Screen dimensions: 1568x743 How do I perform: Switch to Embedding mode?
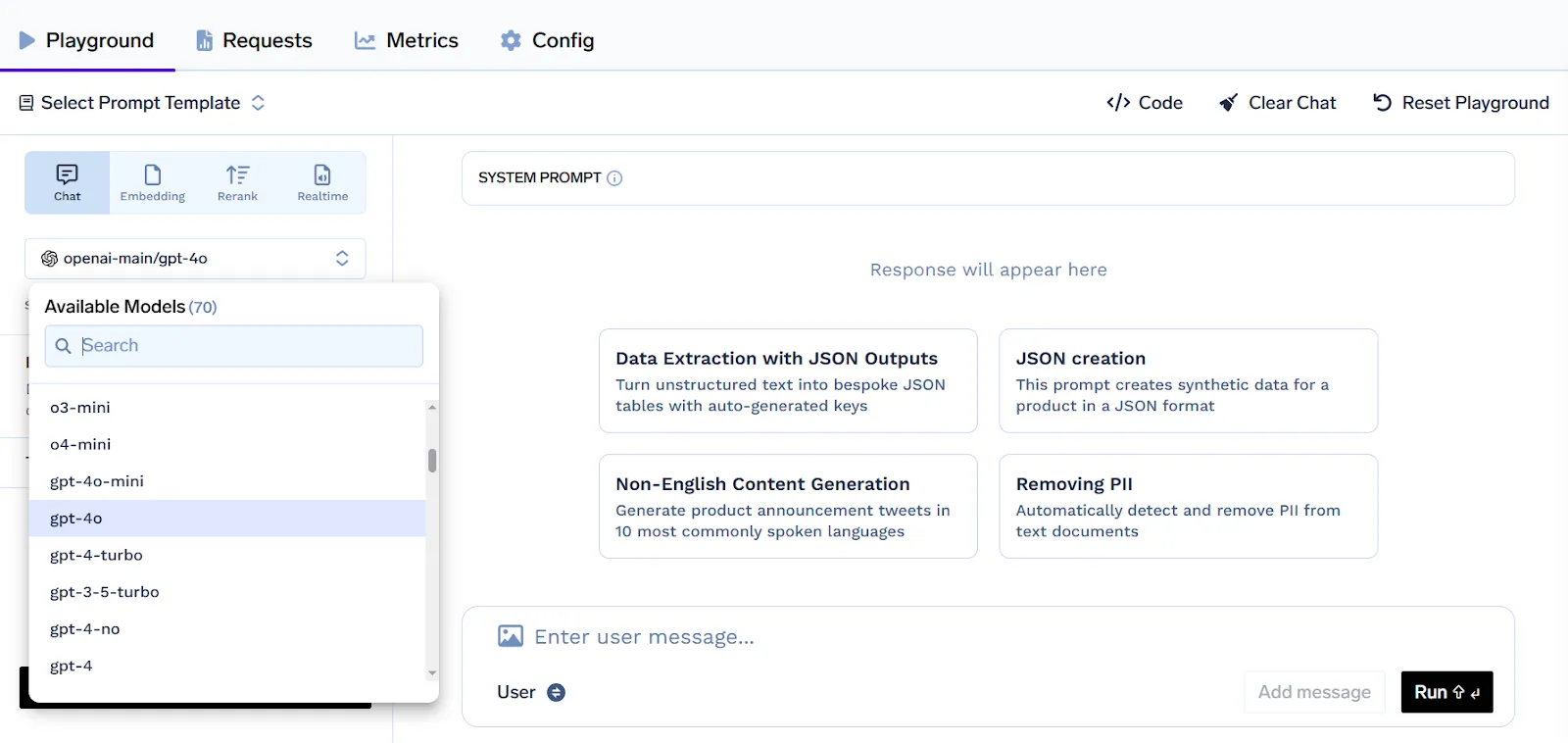tap(152, 182)
